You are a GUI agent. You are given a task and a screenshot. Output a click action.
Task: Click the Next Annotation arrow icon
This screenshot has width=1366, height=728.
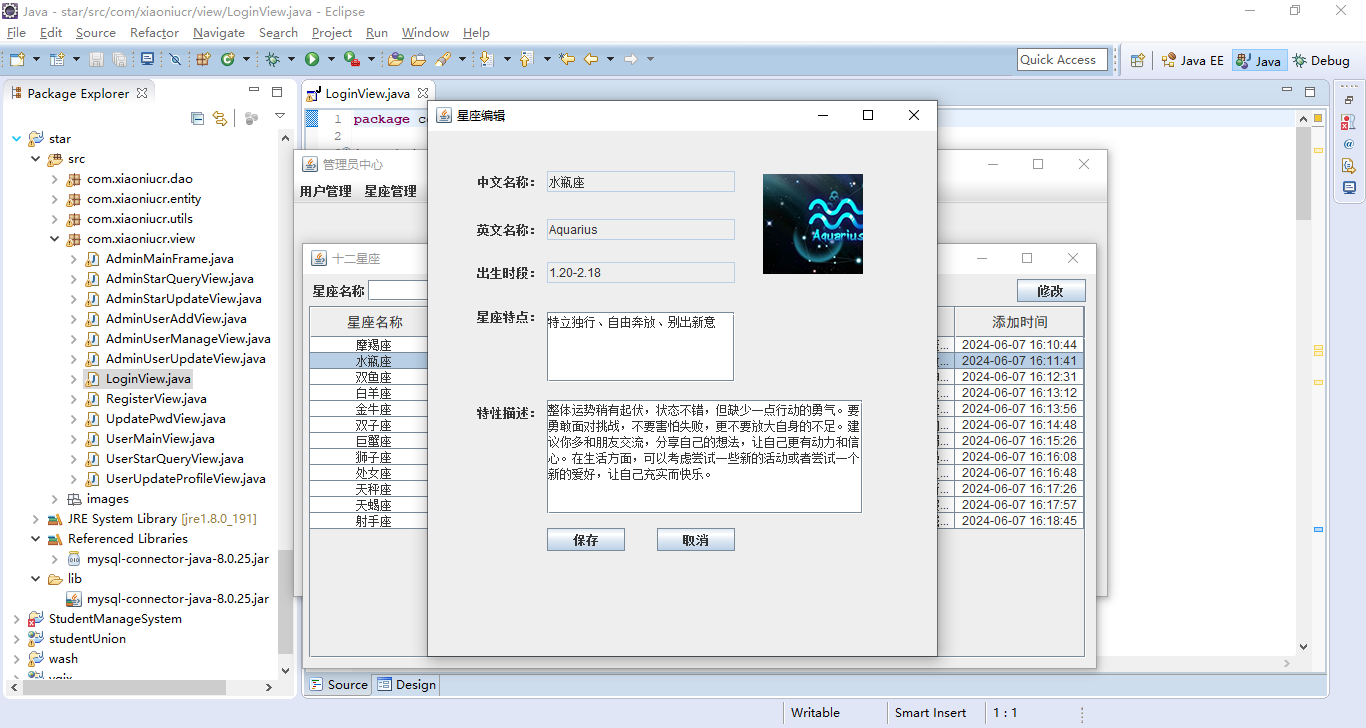486,59
